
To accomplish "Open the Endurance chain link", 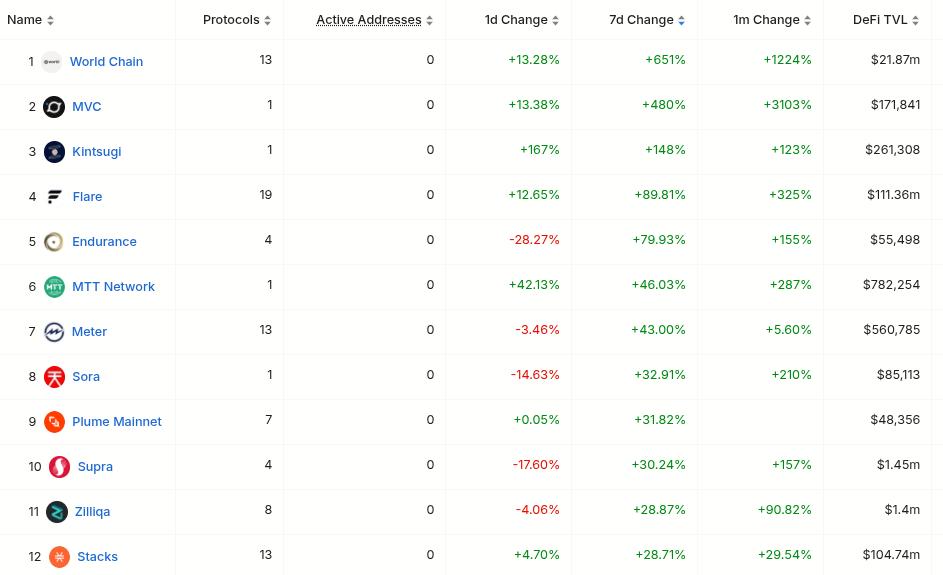I will [104, 242].
